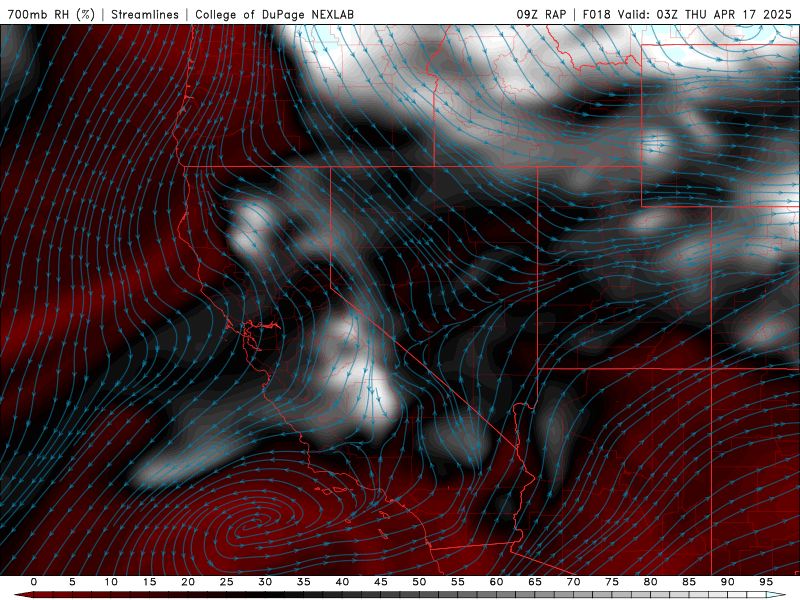Select the colorbar scale label "35"
Screen dimensions: 800x600
point(303,582)
